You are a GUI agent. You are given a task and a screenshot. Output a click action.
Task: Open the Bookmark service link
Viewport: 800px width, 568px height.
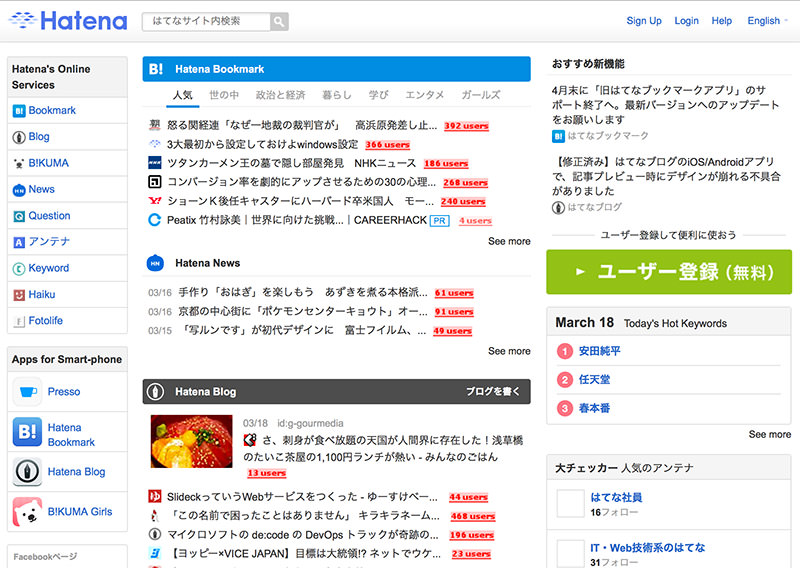(52, 110)
